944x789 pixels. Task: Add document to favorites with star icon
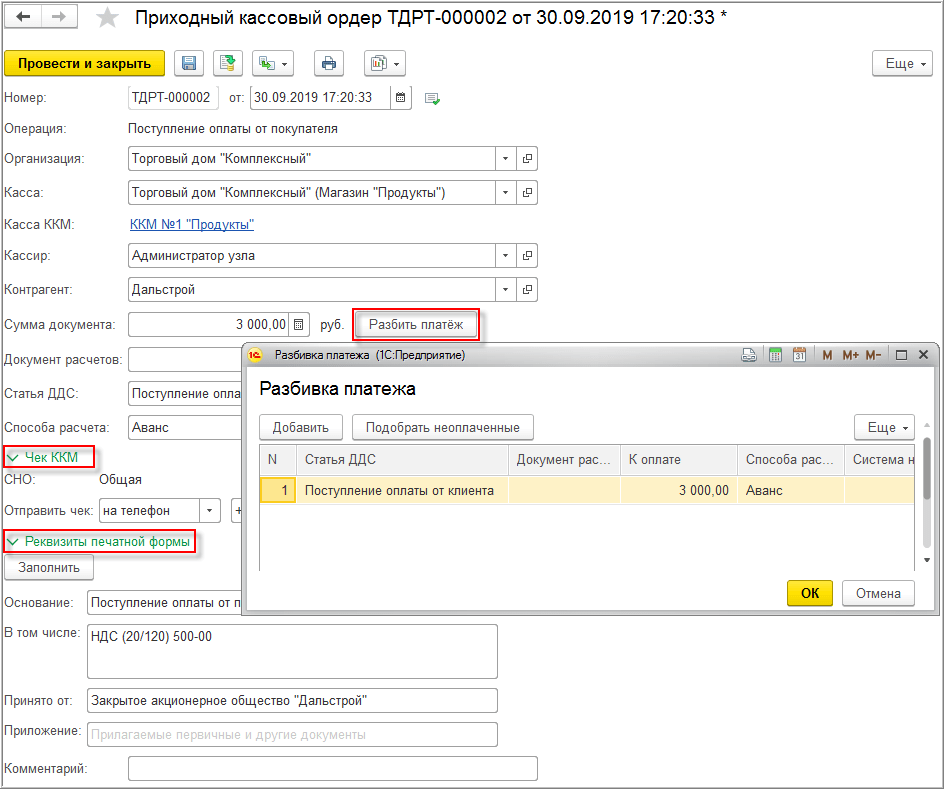click(107, 17)
